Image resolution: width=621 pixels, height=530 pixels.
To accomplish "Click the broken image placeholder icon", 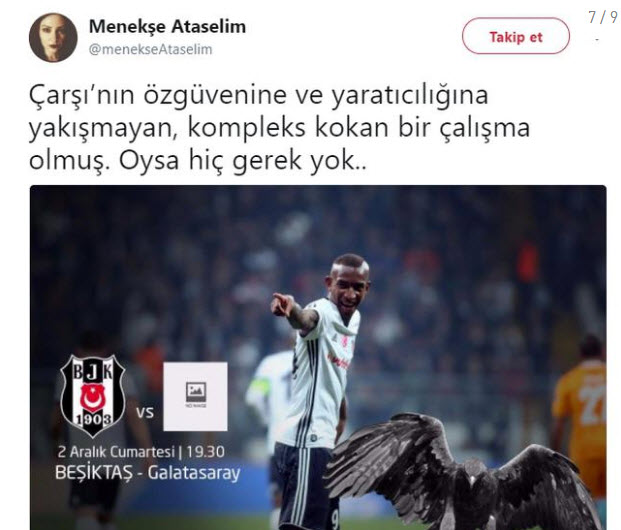I will click(x=196, y=396).
